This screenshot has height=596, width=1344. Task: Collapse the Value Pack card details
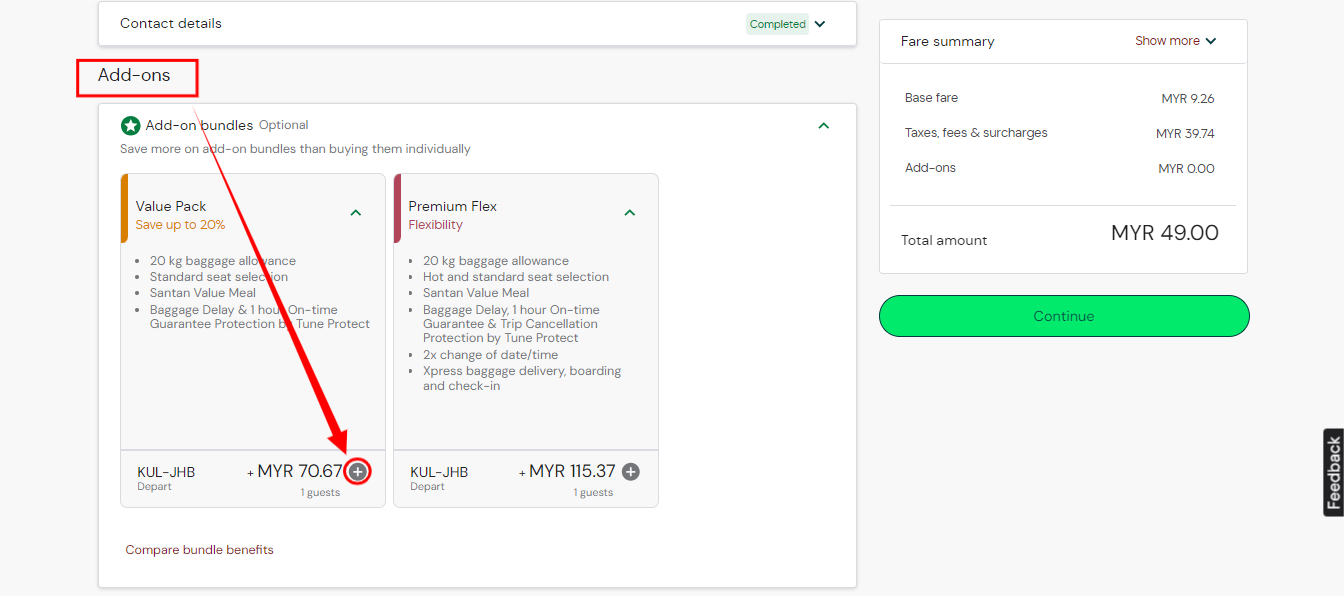(x=356, y=213)
